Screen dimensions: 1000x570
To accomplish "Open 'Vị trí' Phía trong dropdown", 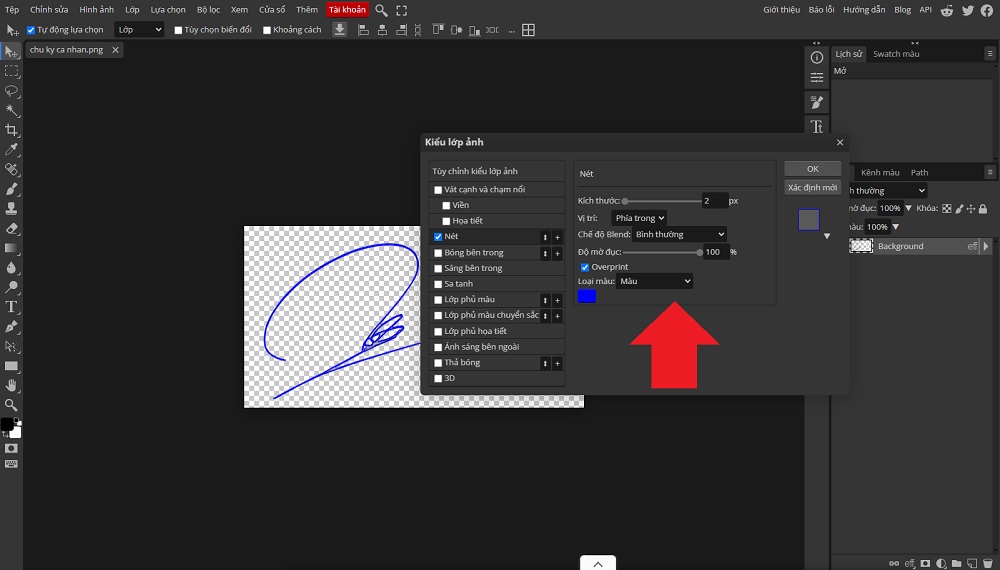I will (x=639, y=218).
